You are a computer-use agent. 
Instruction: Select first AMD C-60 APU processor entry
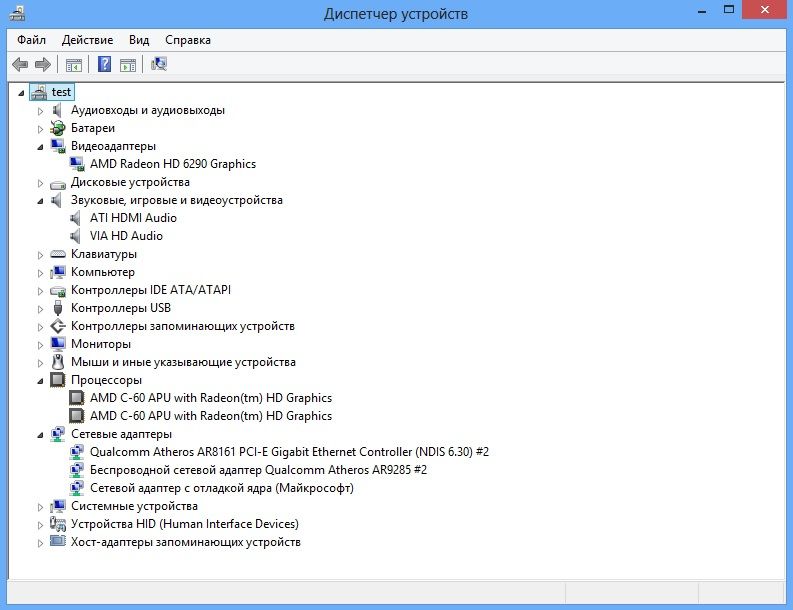tap(211, 398)
